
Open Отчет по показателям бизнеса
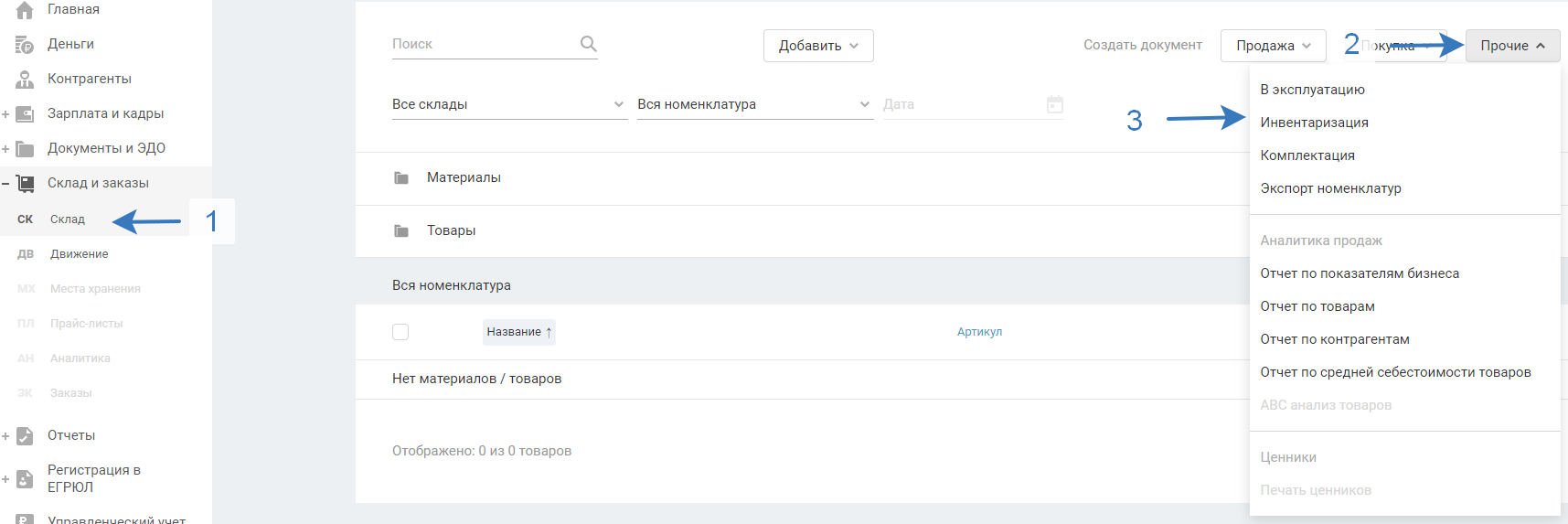1404,273
